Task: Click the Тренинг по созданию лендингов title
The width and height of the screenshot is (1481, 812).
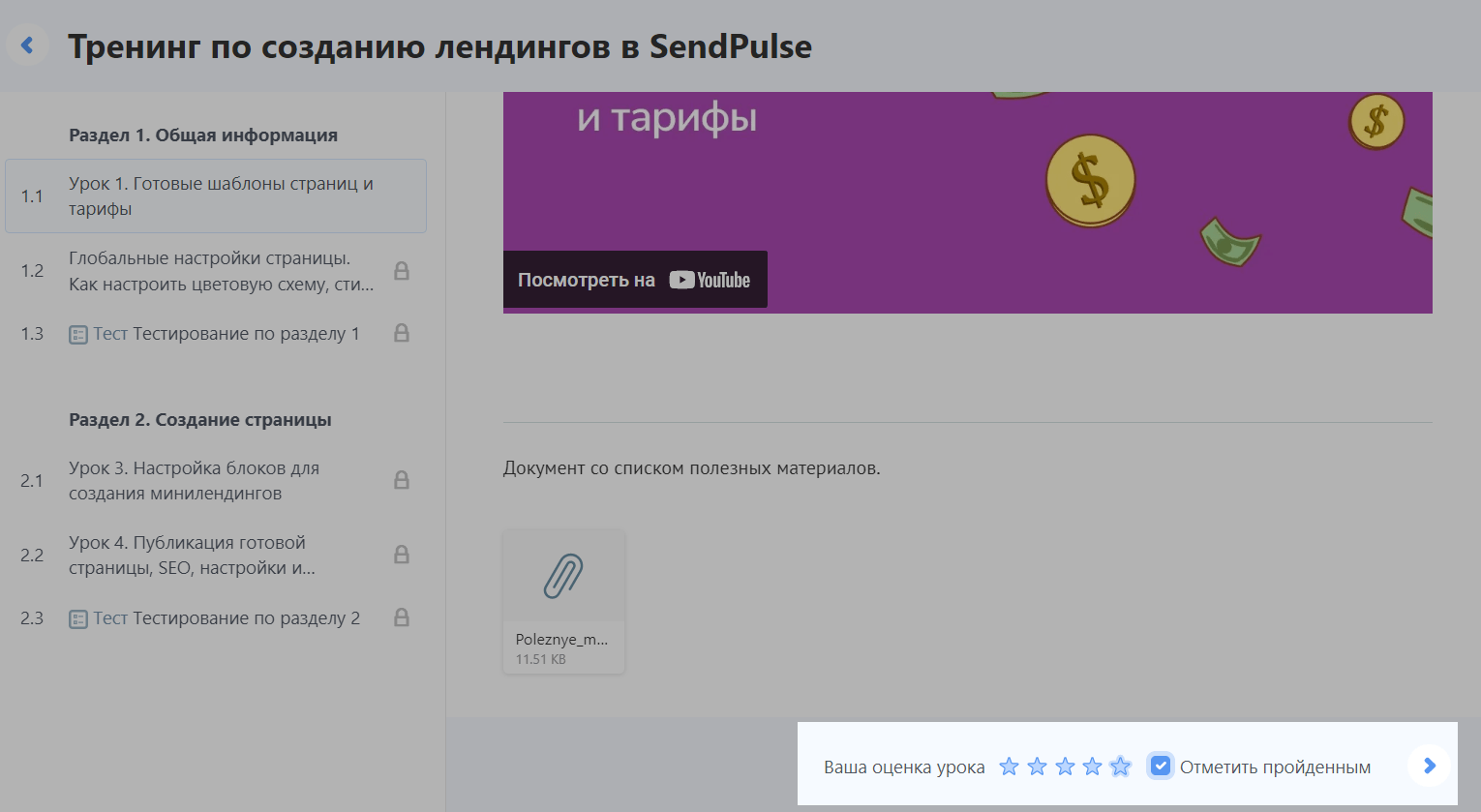Action: tap(439, 46)
